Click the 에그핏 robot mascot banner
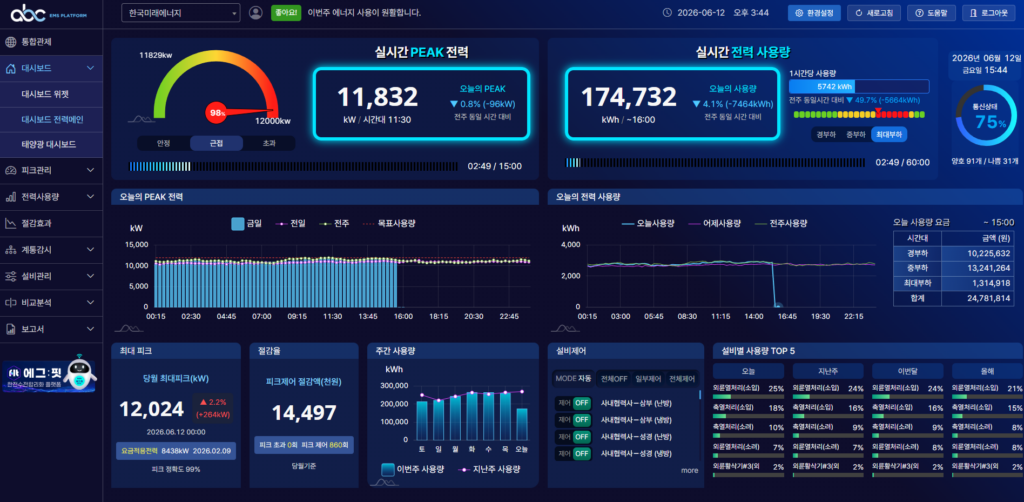 point(50,375)
